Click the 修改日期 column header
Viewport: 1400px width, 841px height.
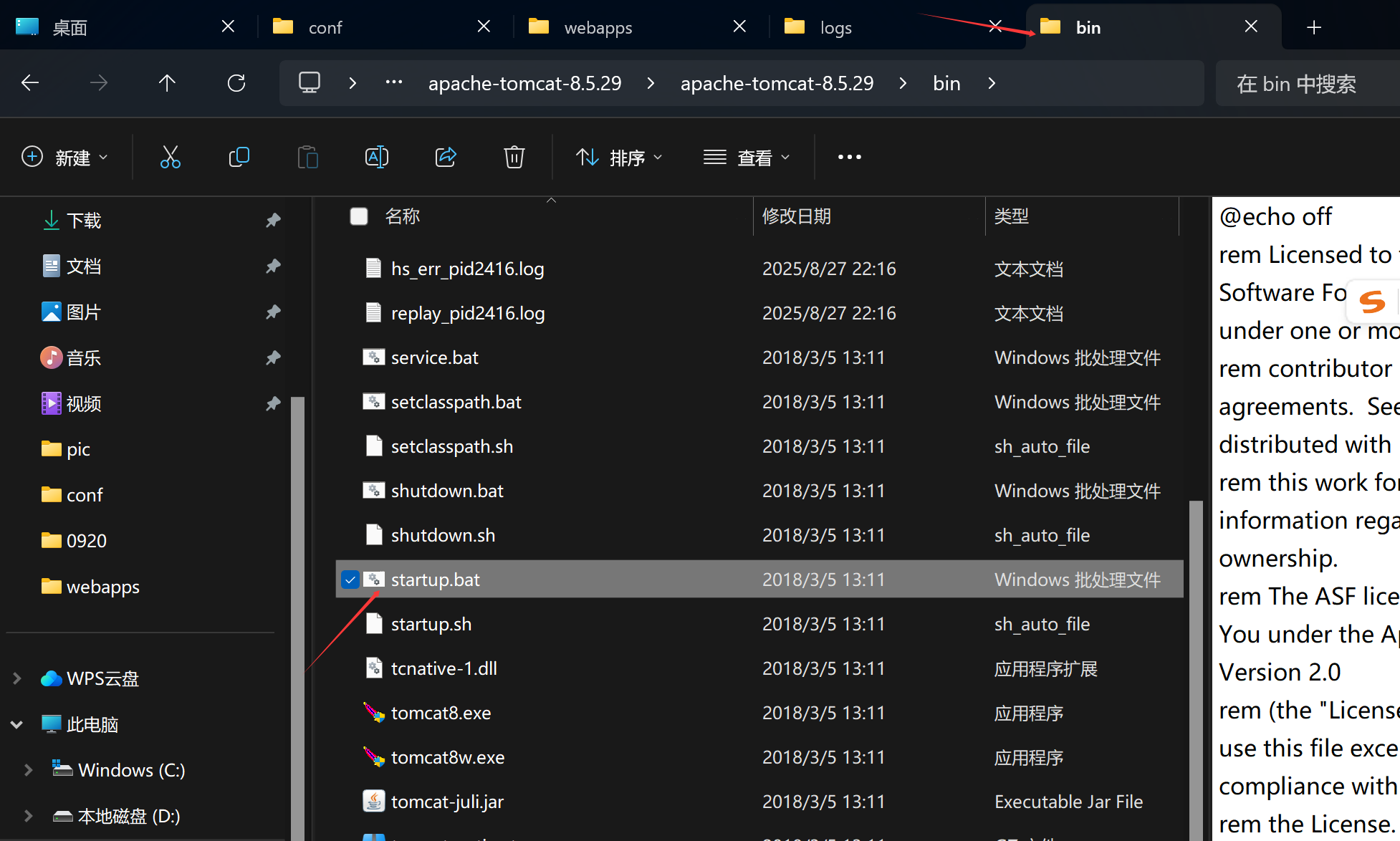[x=797, y=216]
